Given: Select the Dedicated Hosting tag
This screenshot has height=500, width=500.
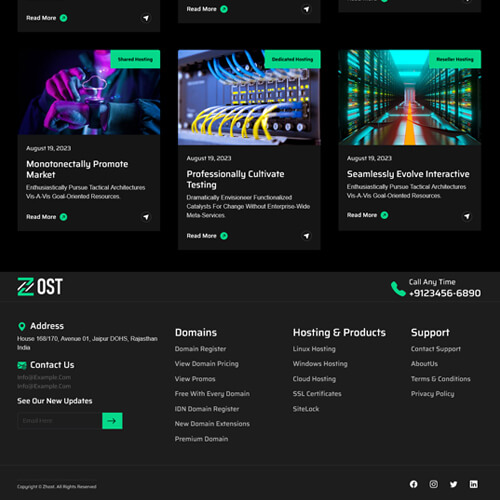Looking at the screenshot, I should click(x=292, y=59).
